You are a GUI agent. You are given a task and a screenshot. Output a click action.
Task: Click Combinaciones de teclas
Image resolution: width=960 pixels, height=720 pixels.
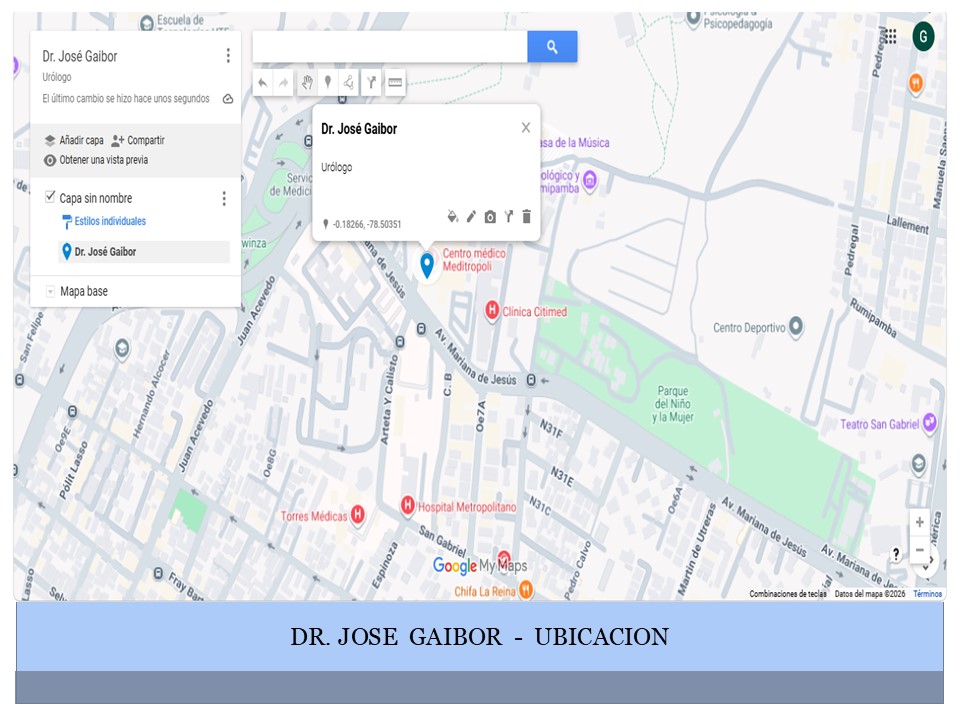pos(788,593)
